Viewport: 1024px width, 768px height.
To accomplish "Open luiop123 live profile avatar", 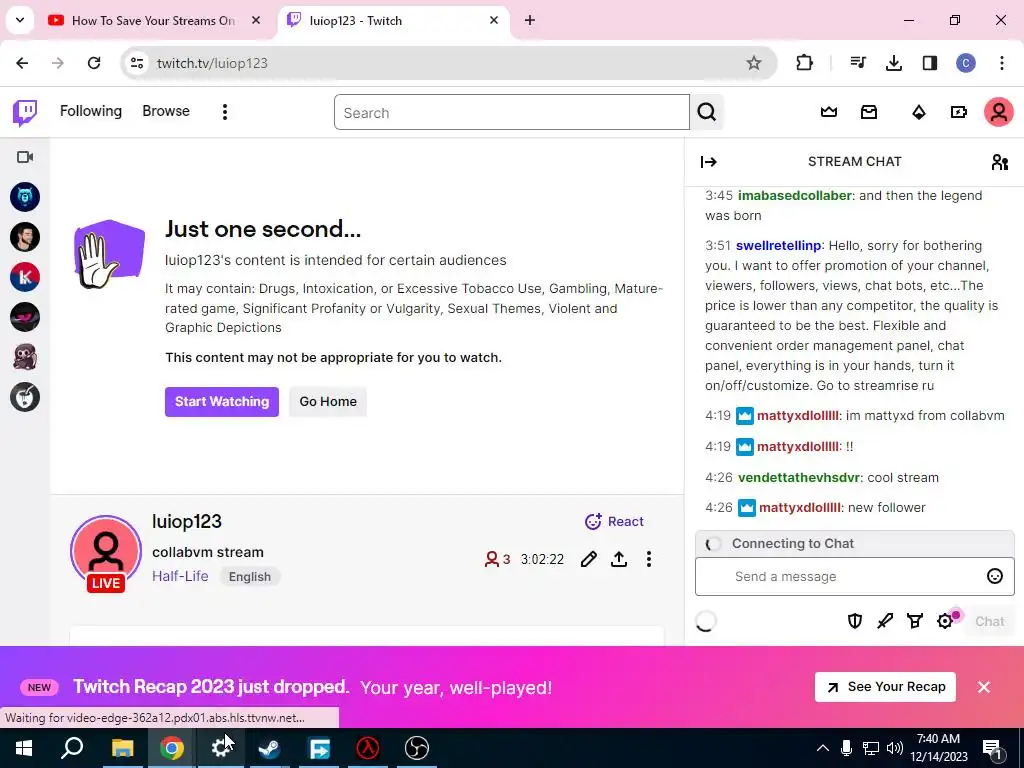I will (106, 554).
